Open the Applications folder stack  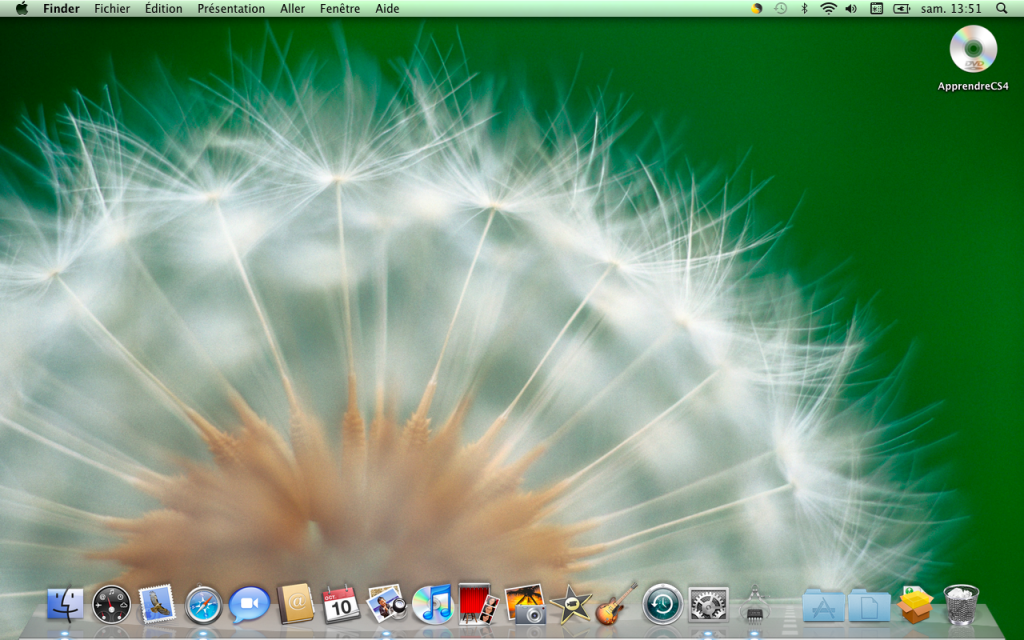click(x=823, y=605)
